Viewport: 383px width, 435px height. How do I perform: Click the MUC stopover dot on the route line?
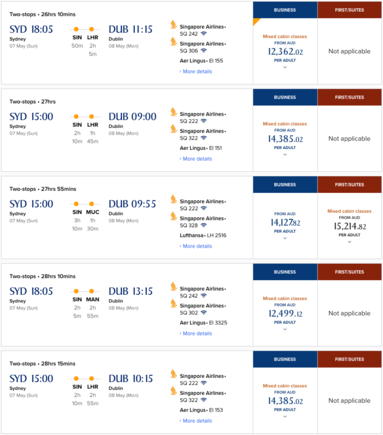[x=92, y=204]
